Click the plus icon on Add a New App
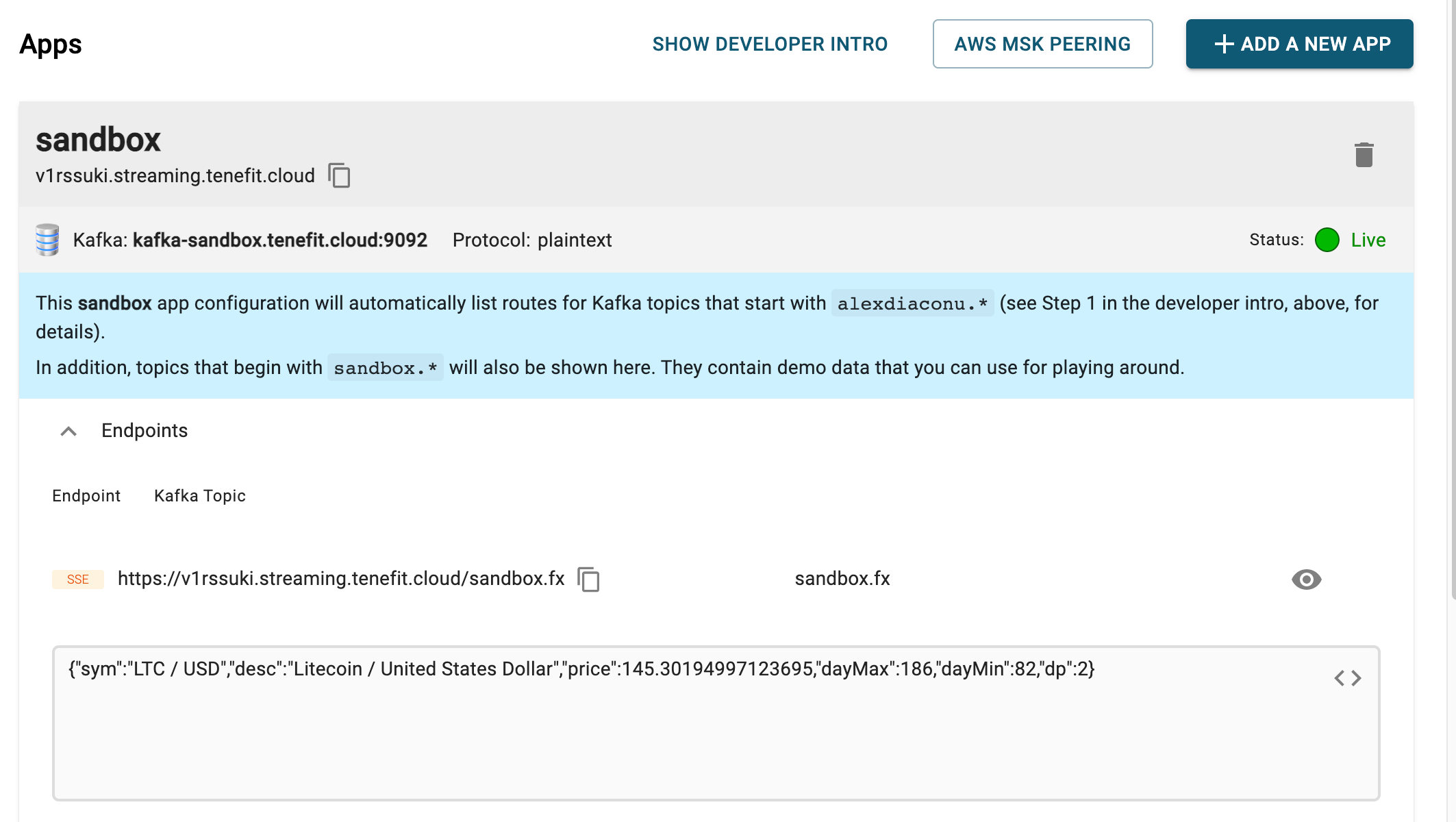 pos(1224,44)
